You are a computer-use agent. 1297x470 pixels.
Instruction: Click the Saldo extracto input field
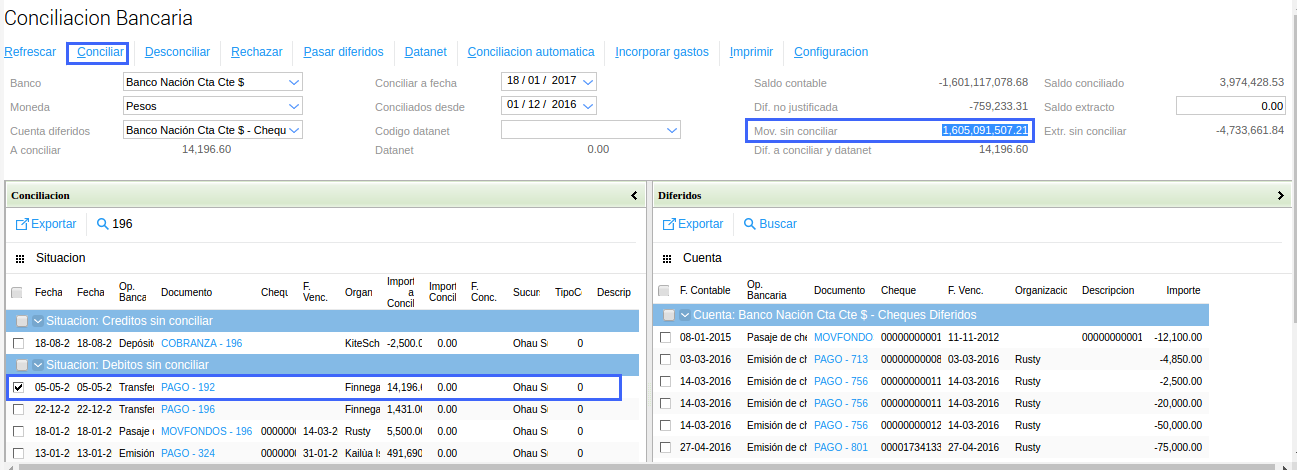coord(1230,106)
